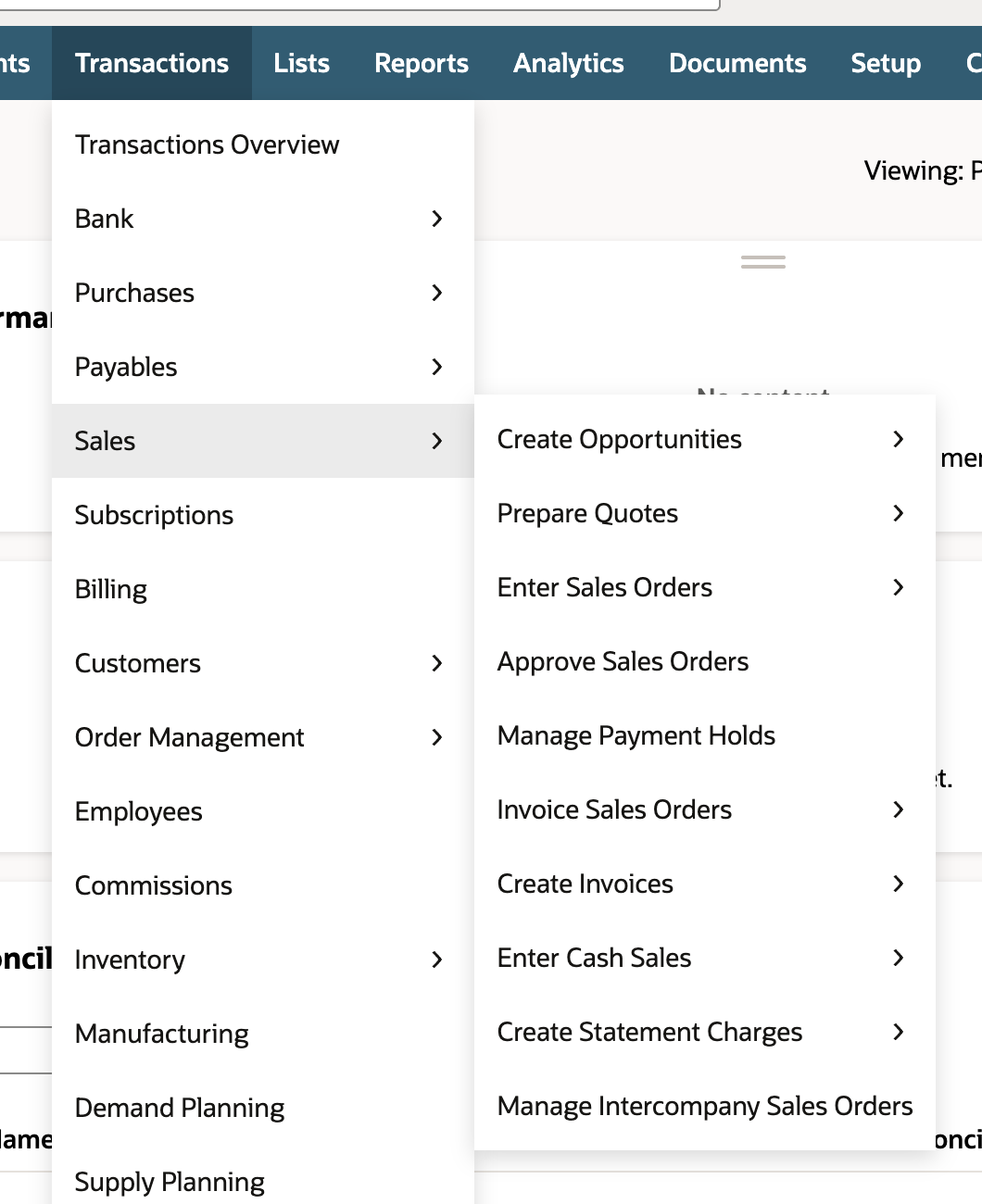Open the Customers menu item
The height and width of the screenshot is (1204, 982).
click(x=263, y=663)
